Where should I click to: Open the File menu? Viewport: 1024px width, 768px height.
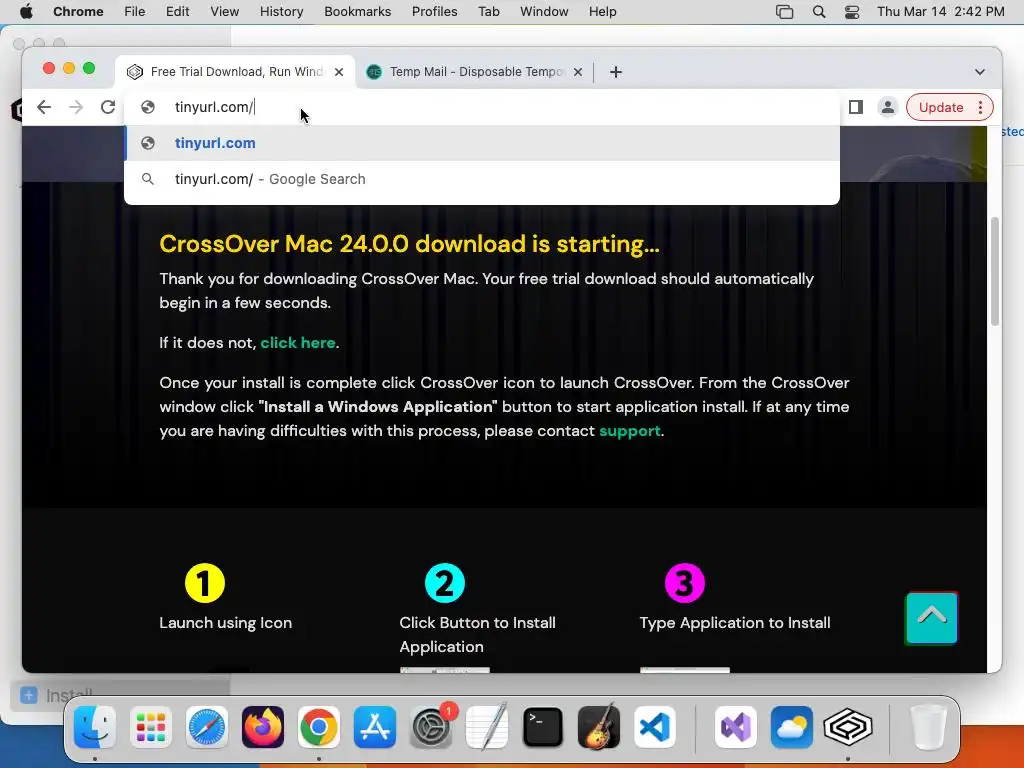[x=135, y=12]
